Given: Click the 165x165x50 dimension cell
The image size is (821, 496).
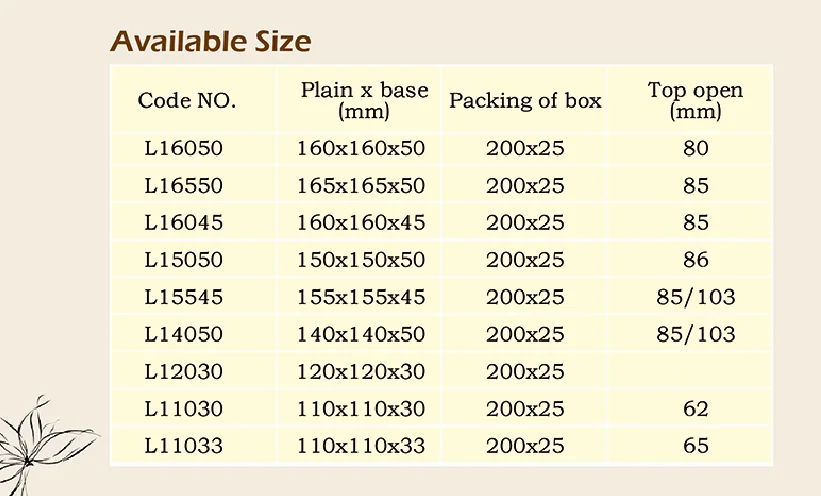Looking at the screenshot, I should click(x=361, y=186).
